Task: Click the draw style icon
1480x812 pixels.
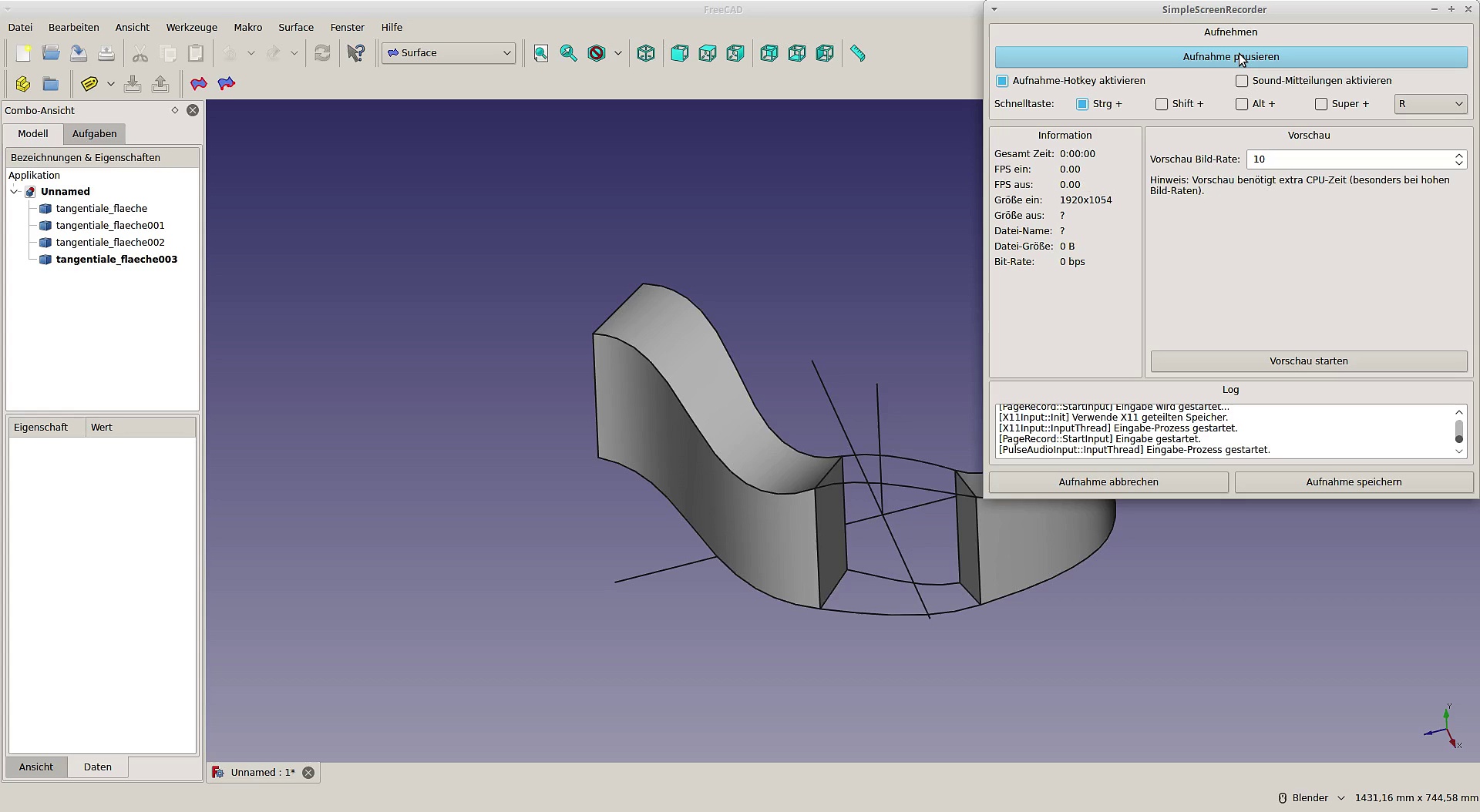Action: (x=597, y=53)
